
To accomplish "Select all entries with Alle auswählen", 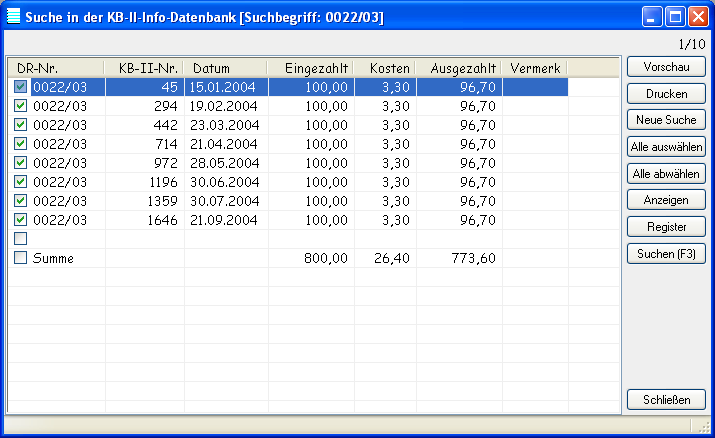I will (666, 146).
